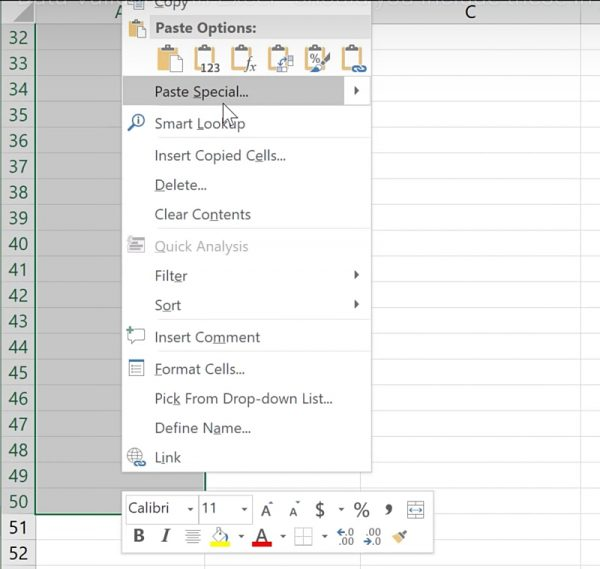Click Clear Contents in context menu
The image size is (600, 569).
tap(202, 214)
